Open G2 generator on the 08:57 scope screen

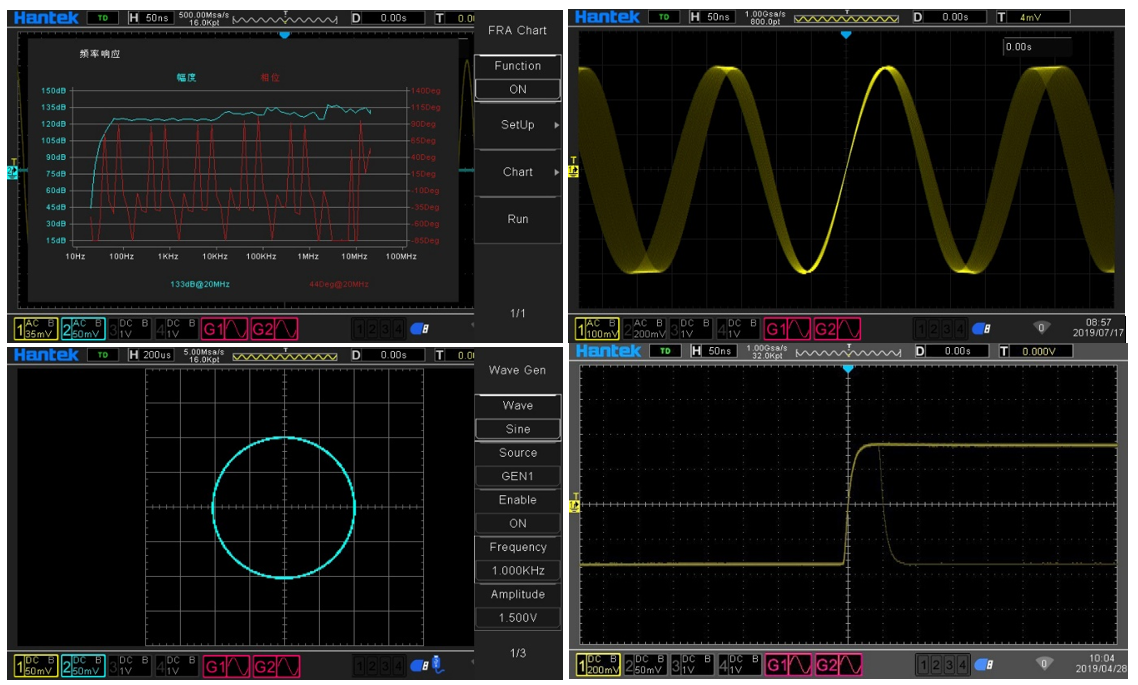[x=837, y=329]
